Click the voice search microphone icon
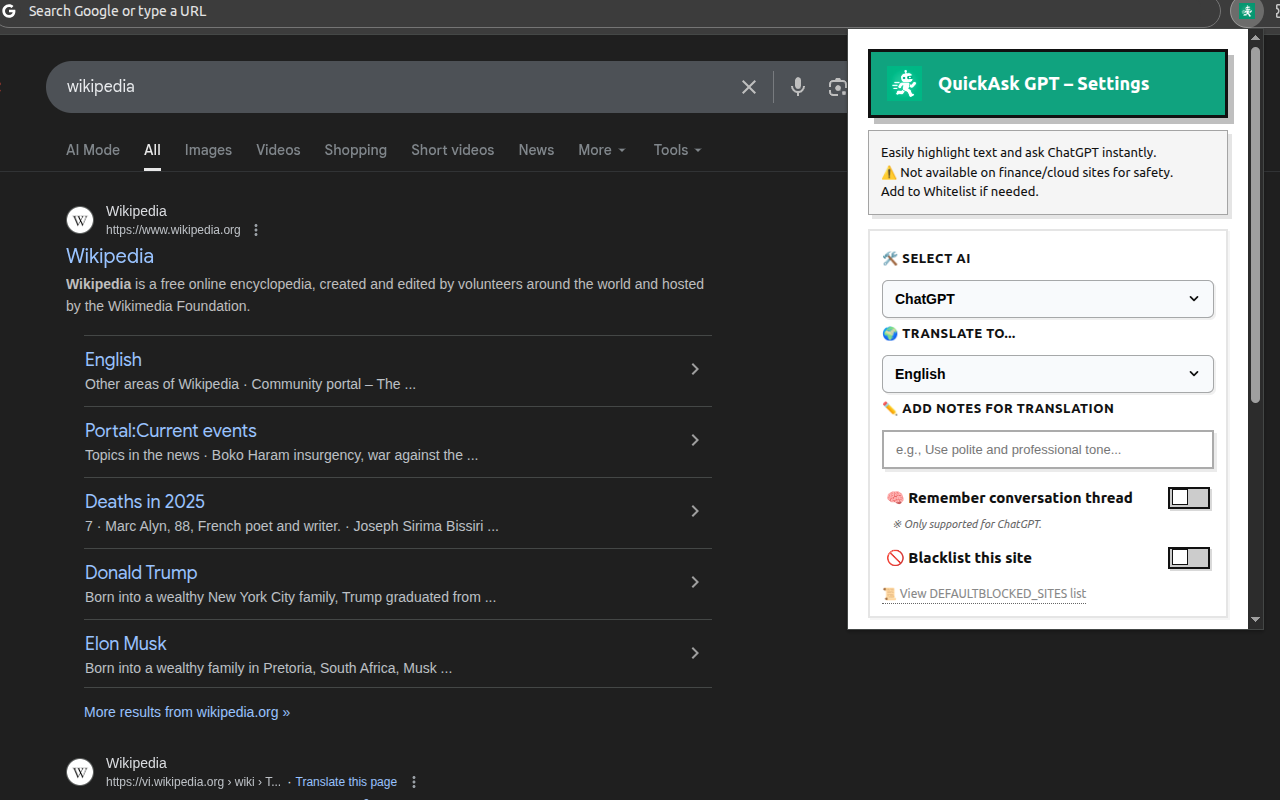 [x=797, y=87]
